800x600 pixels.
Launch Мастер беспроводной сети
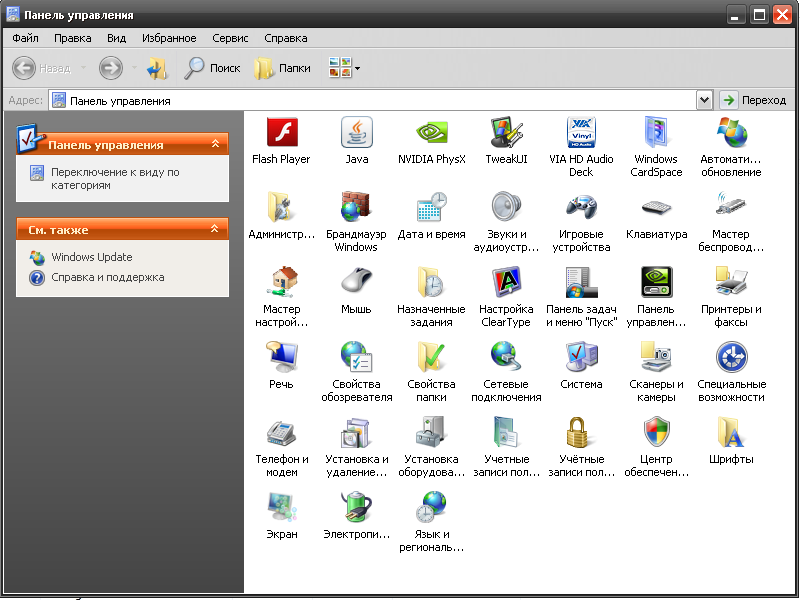coord(731,222)
